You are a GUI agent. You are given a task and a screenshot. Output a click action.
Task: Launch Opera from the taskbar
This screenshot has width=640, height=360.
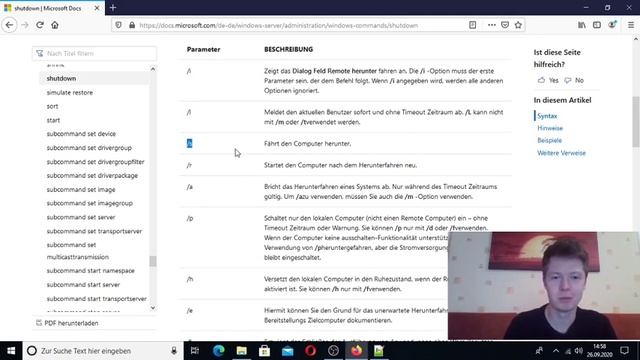pos(311,351)
